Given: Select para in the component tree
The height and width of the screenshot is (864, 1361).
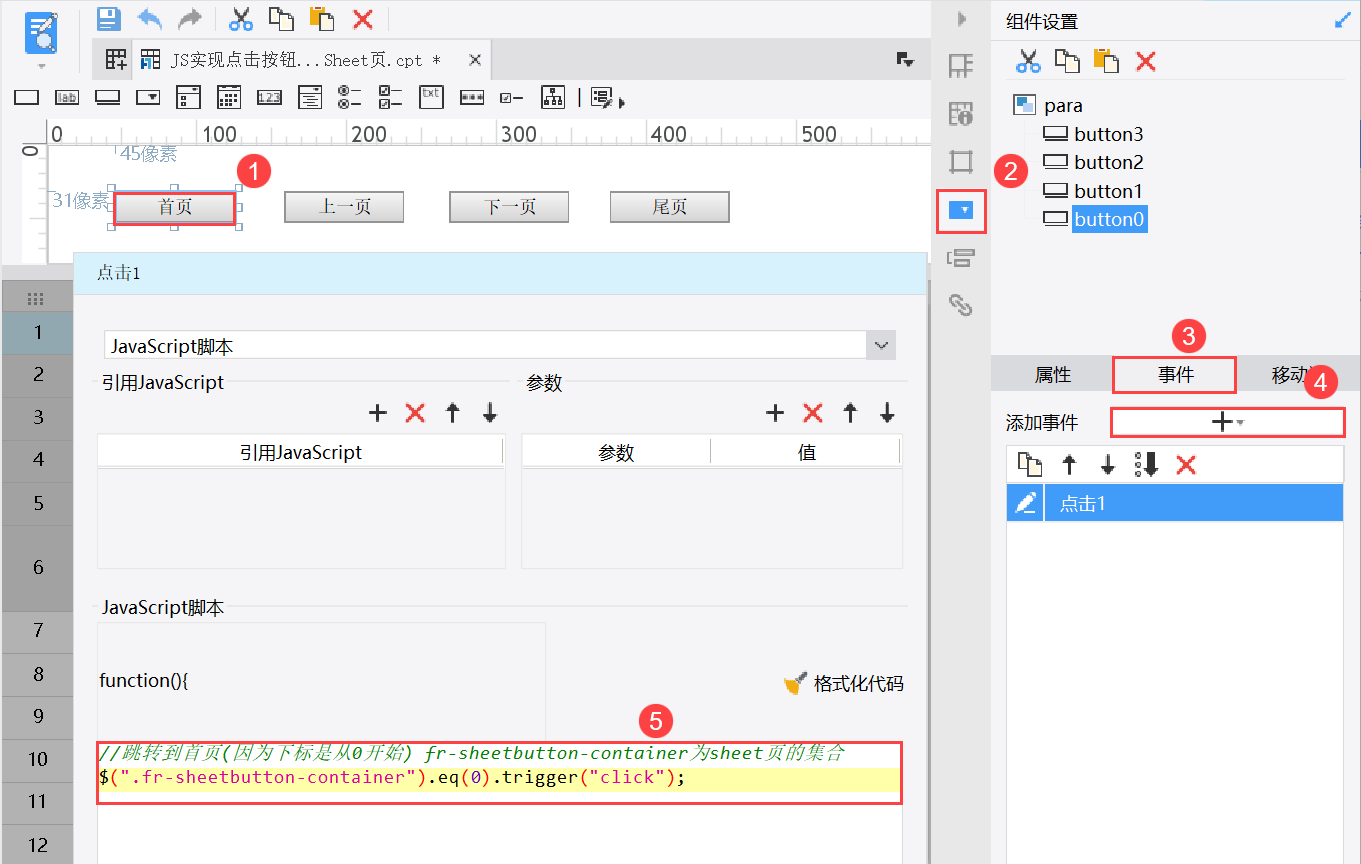Looking at the screenshot, I should [x=1063, y=105].
